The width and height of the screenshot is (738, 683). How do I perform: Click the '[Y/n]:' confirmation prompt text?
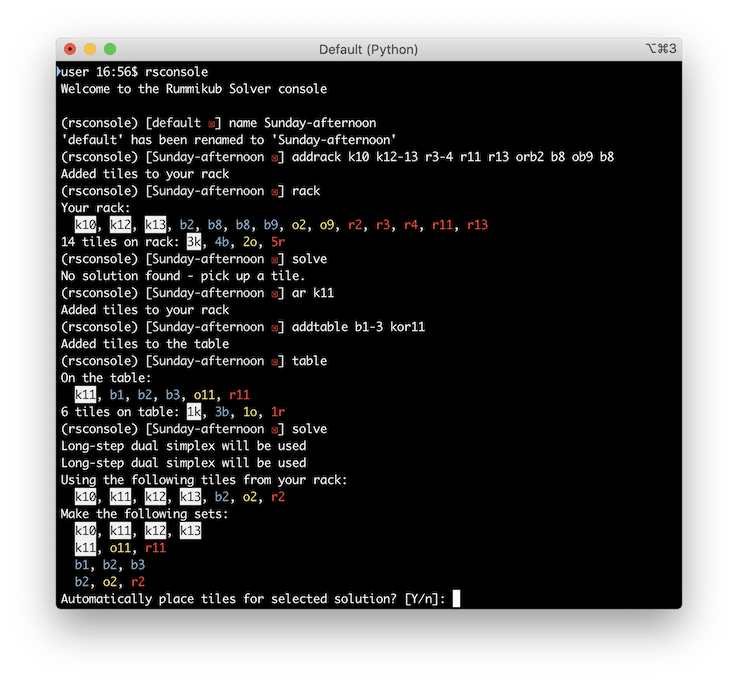(425, 599)
